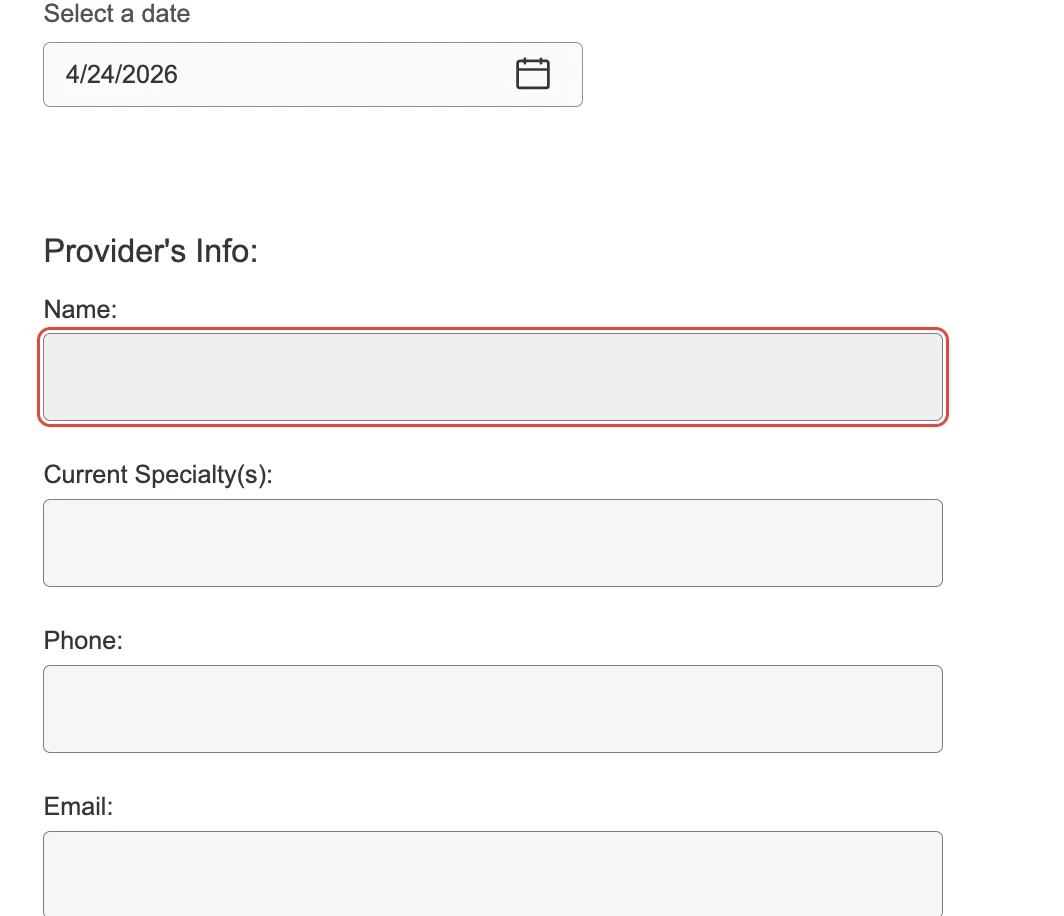The height and width of the screenshot is (916, 1064).
Task: Click the "Select a date" label
Action: coord(117,14)
